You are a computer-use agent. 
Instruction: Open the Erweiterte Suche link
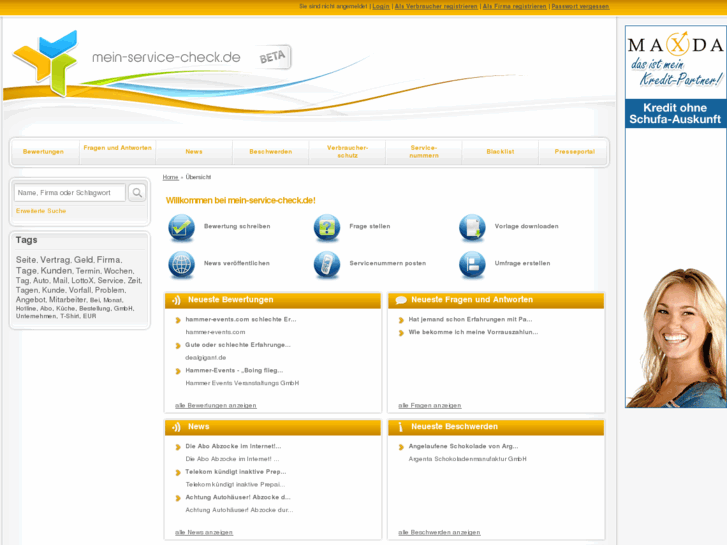pyautogui.click(x=41, y=211)
